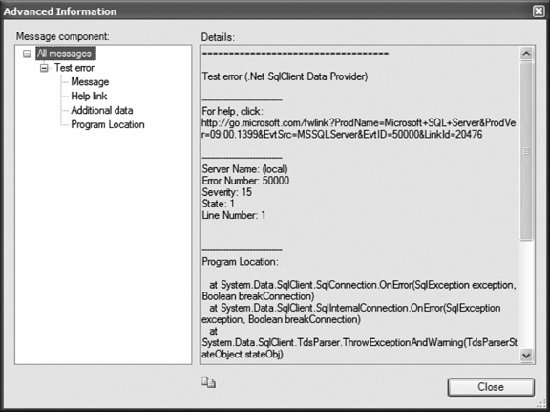Click the Server Name line in Details
Screen dimensions: 550x412
244,169
